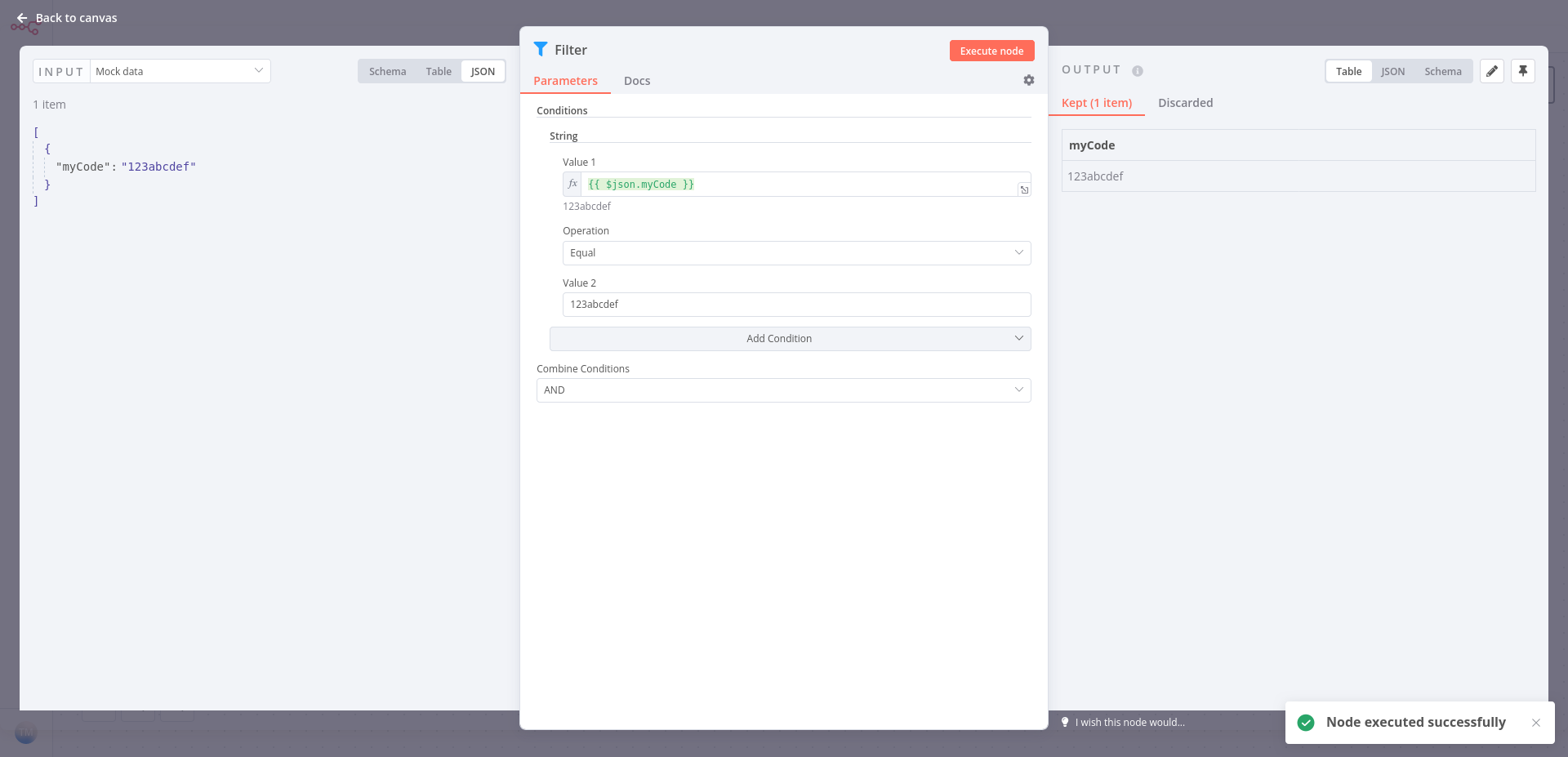This screenshot has width=1568, height=757.
Task: Click the 123abcdef output table cell
Action: [1298, 176]
